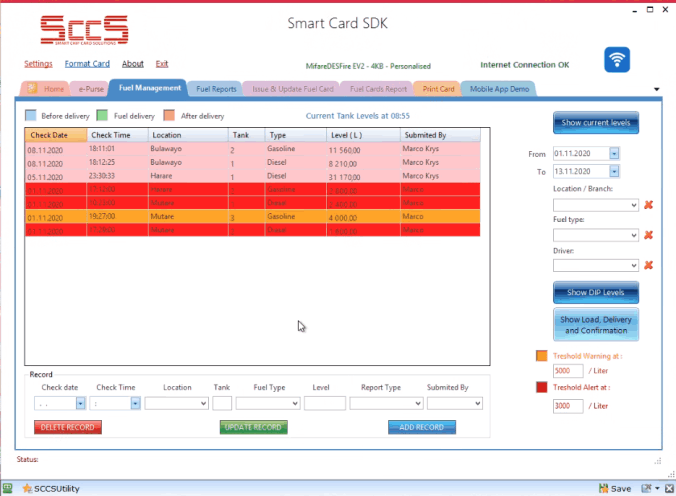
Task: Open the From date calendar picker
Action: point(614,154)
